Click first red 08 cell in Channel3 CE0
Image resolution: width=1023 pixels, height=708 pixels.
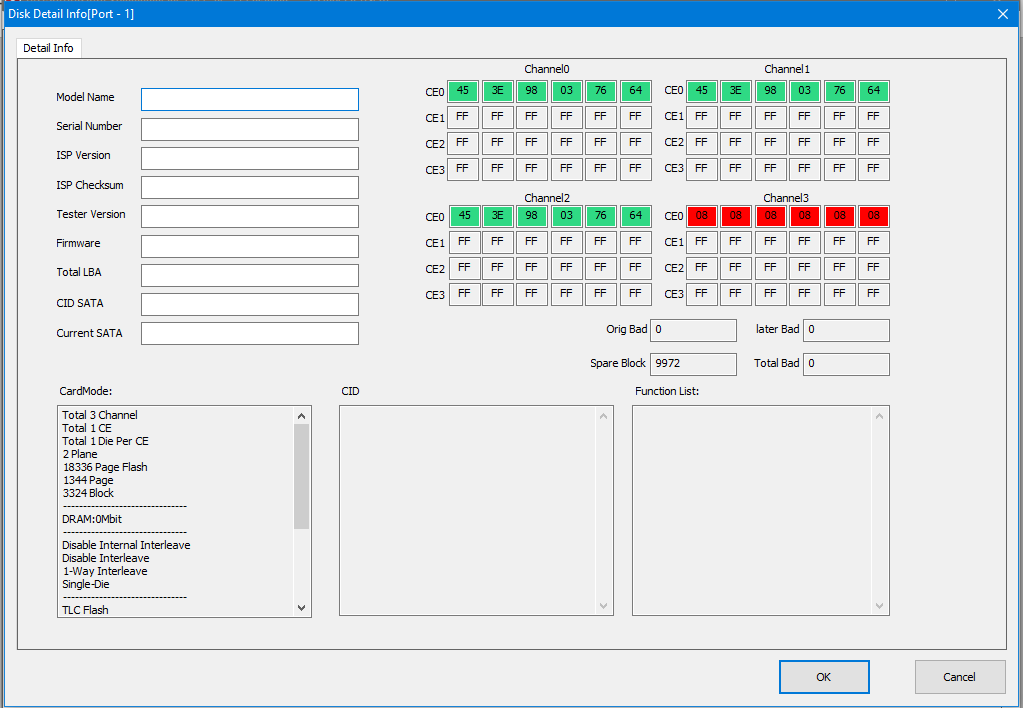tap(701, 215)
